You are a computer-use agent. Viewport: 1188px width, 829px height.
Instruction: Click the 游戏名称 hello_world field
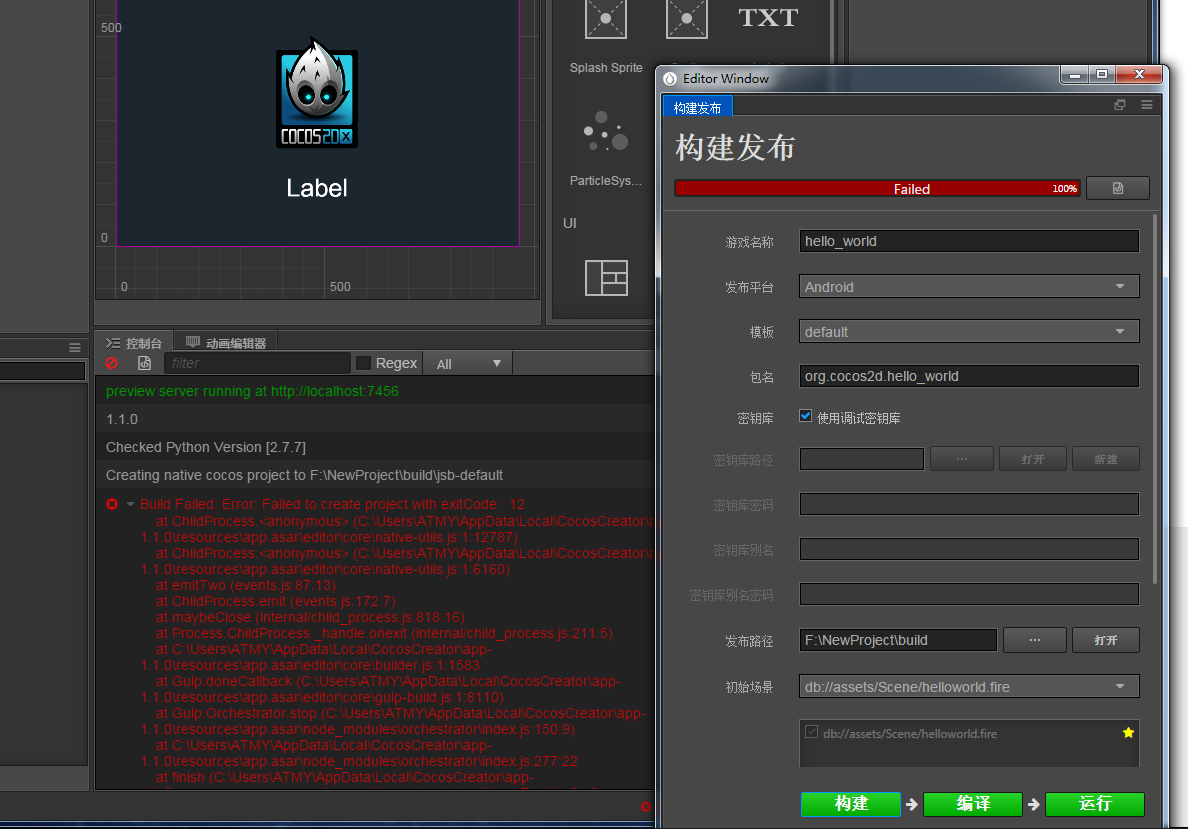pos(969,241)
